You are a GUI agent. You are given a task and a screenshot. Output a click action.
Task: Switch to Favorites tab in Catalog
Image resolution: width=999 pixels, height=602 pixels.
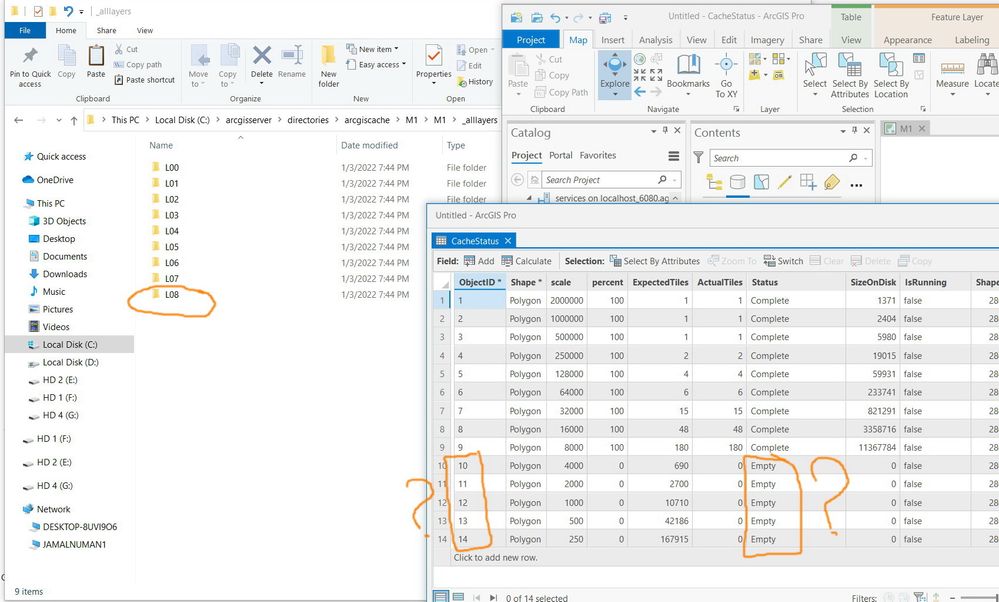coord(598,155)
